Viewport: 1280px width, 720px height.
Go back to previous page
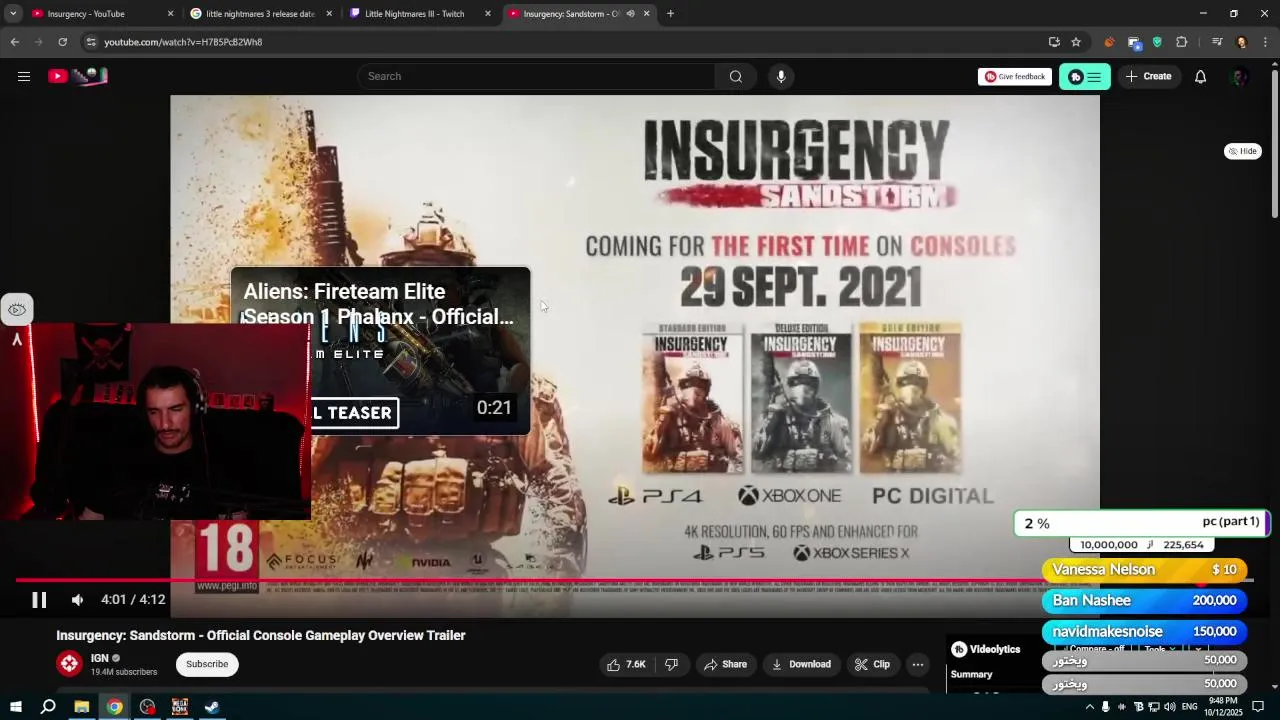coord(15,42)
